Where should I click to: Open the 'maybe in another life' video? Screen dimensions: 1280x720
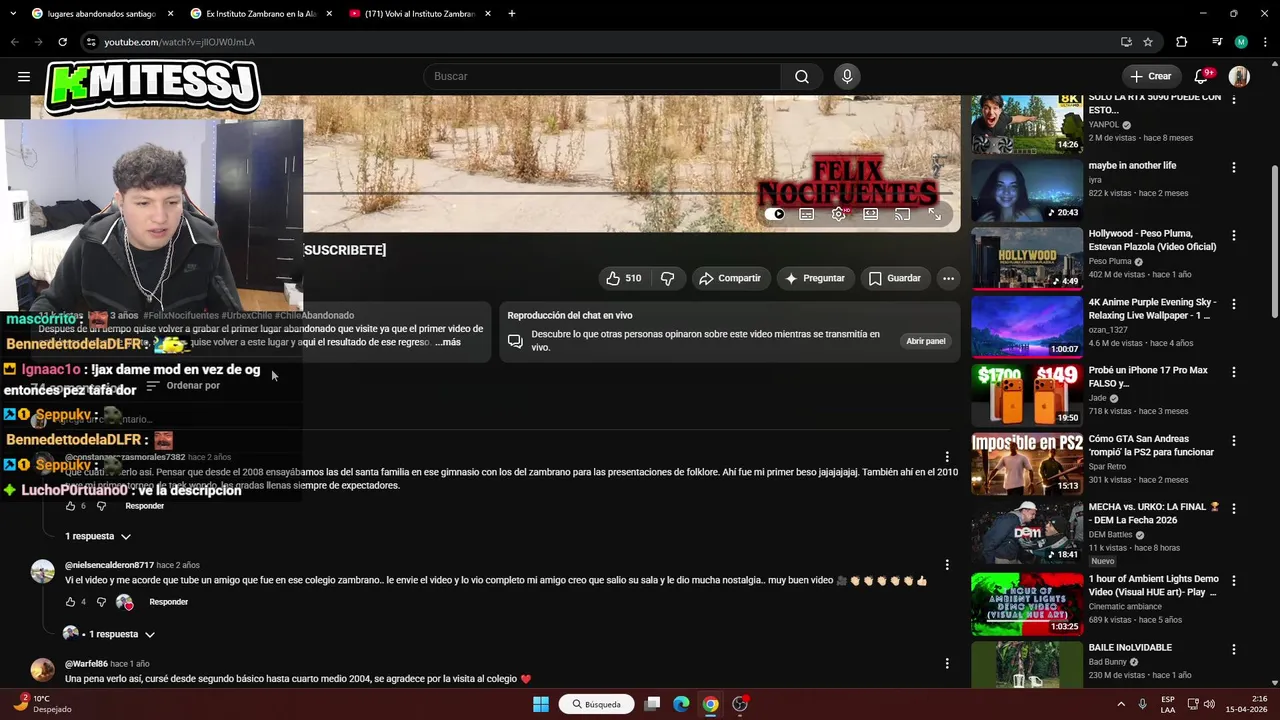tap(1132, 165)
